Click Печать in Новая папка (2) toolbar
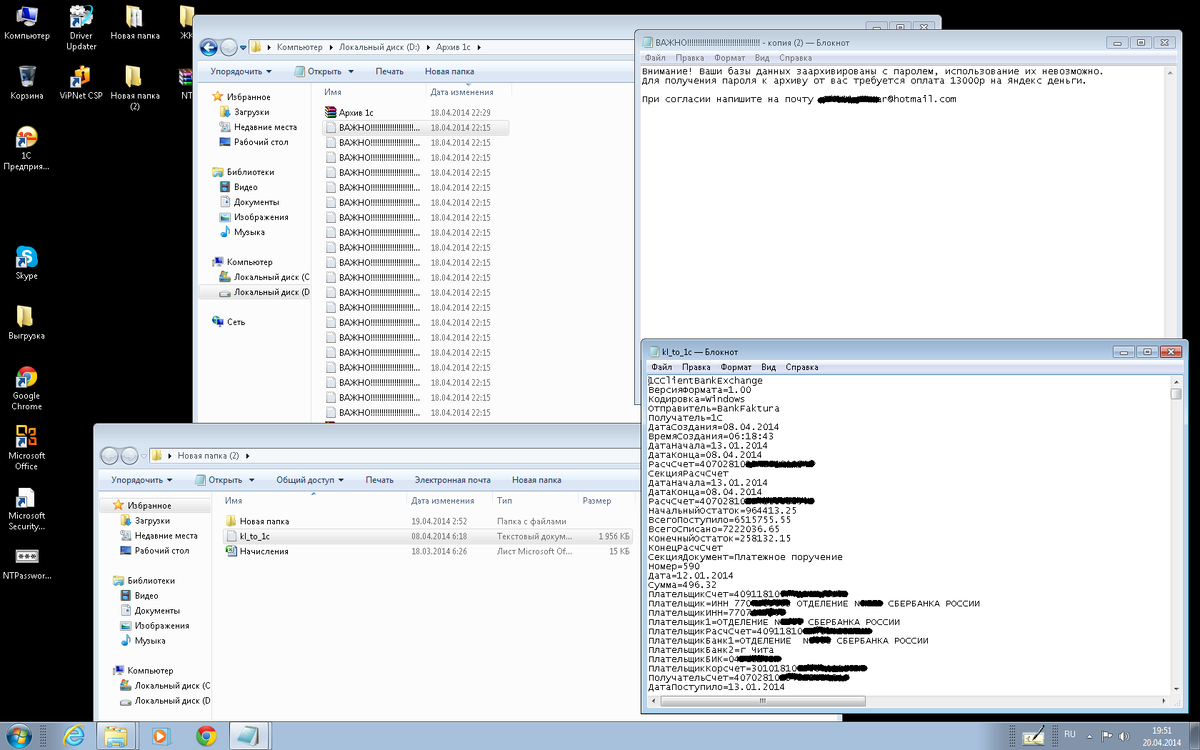 click(380, 480)
